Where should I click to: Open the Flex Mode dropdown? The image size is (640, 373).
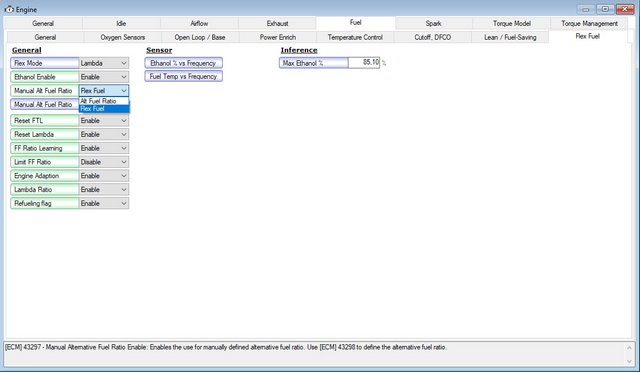[104, 63]
